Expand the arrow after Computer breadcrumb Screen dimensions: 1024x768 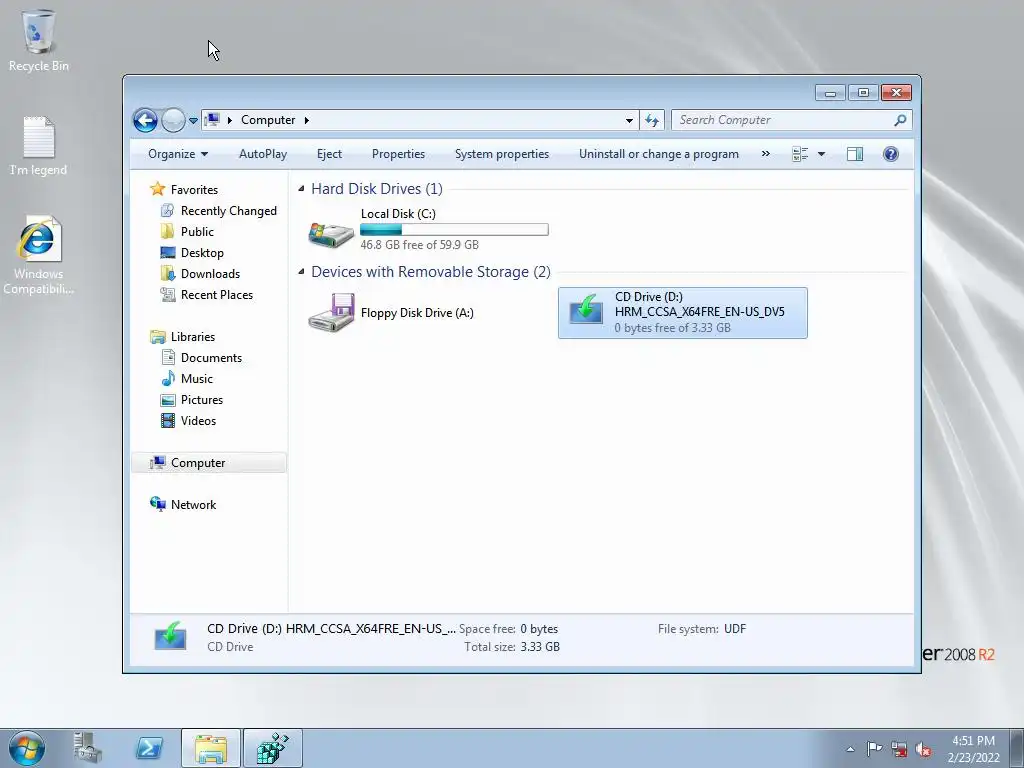[306, 120]
